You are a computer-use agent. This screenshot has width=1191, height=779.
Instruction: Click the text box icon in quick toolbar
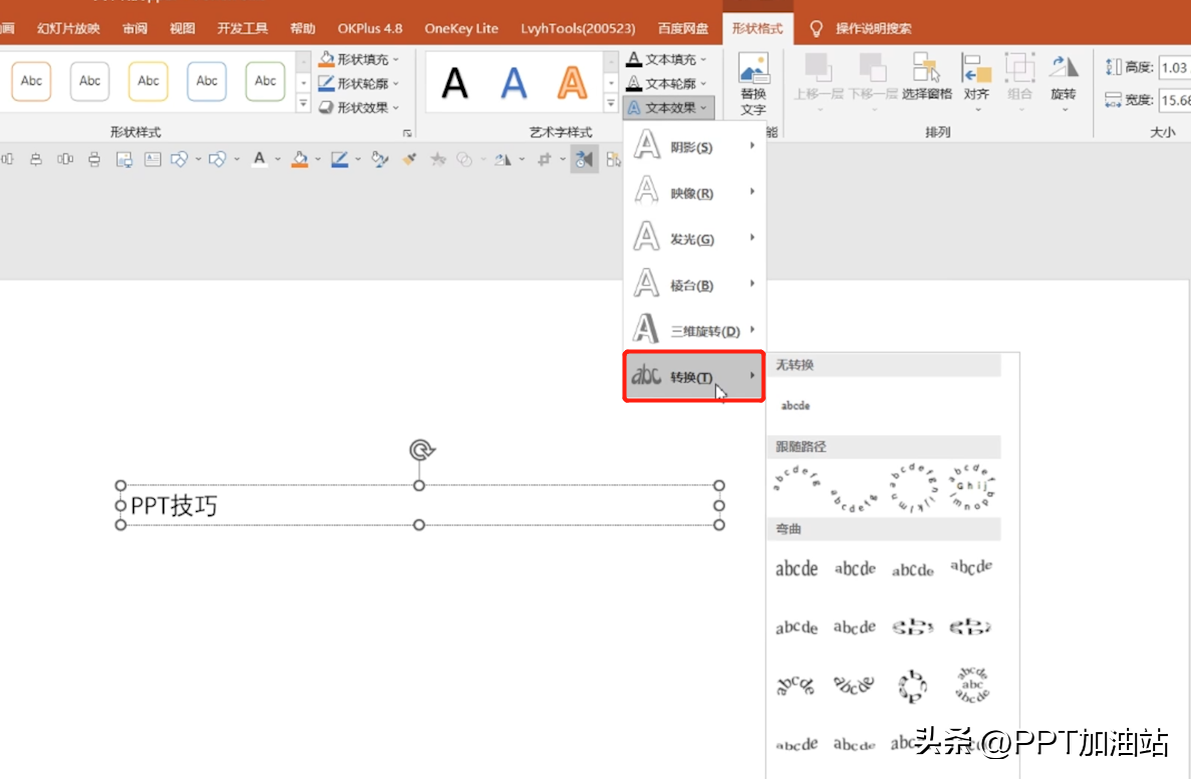(153, 159)
